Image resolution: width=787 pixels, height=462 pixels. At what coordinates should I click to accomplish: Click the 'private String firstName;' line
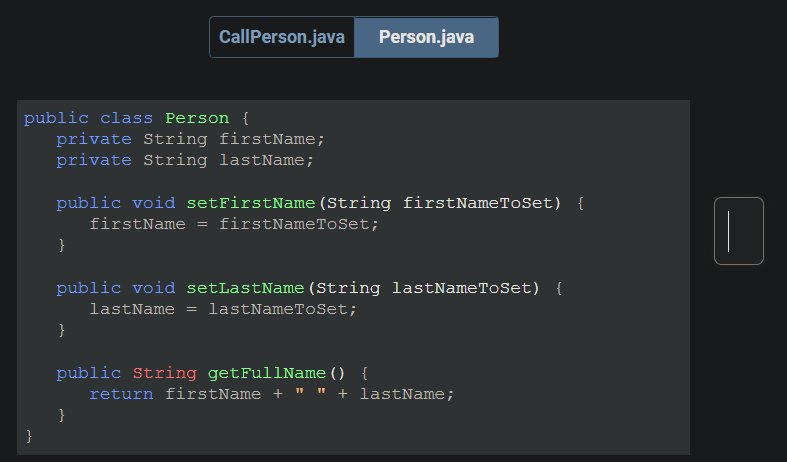coord(190,139)
